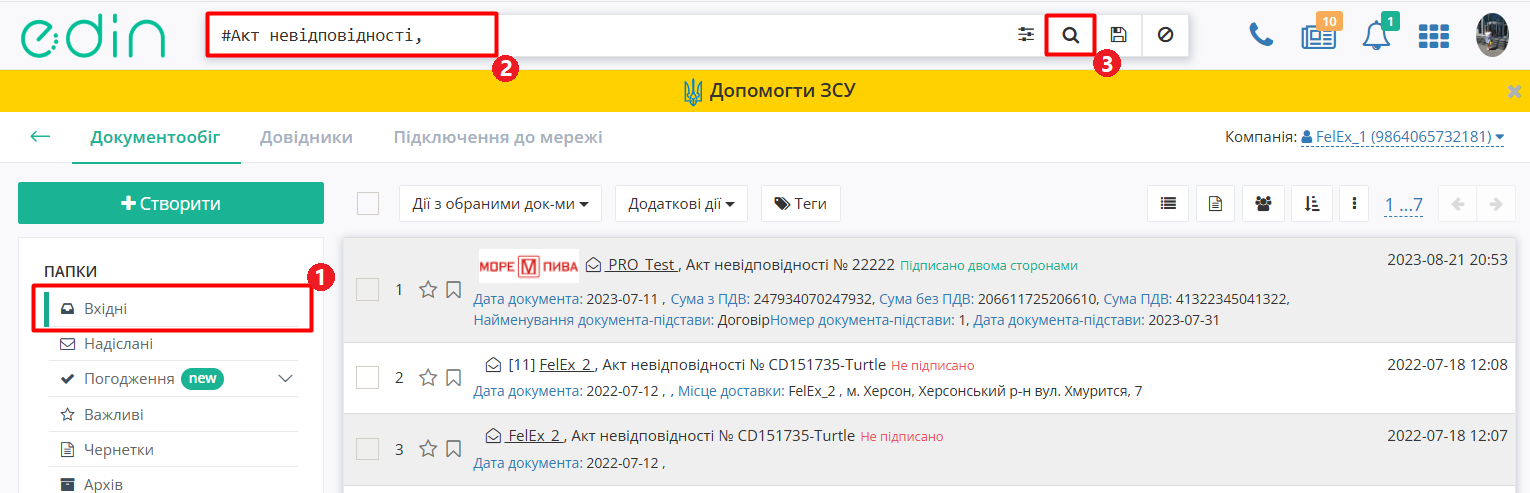Click the EDIN logo
This screenshot has width=1530, height=493.
[92, 36]
